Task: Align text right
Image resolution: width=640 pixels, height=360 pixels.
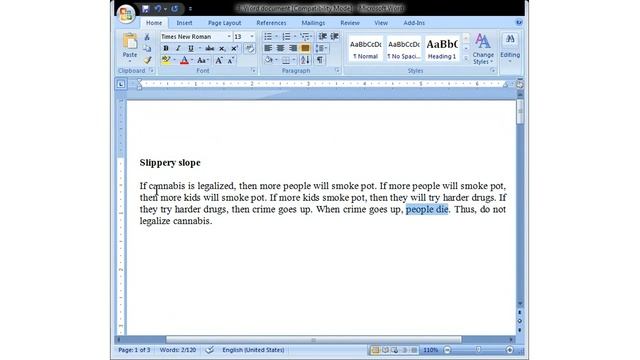Action: point(293,49)
